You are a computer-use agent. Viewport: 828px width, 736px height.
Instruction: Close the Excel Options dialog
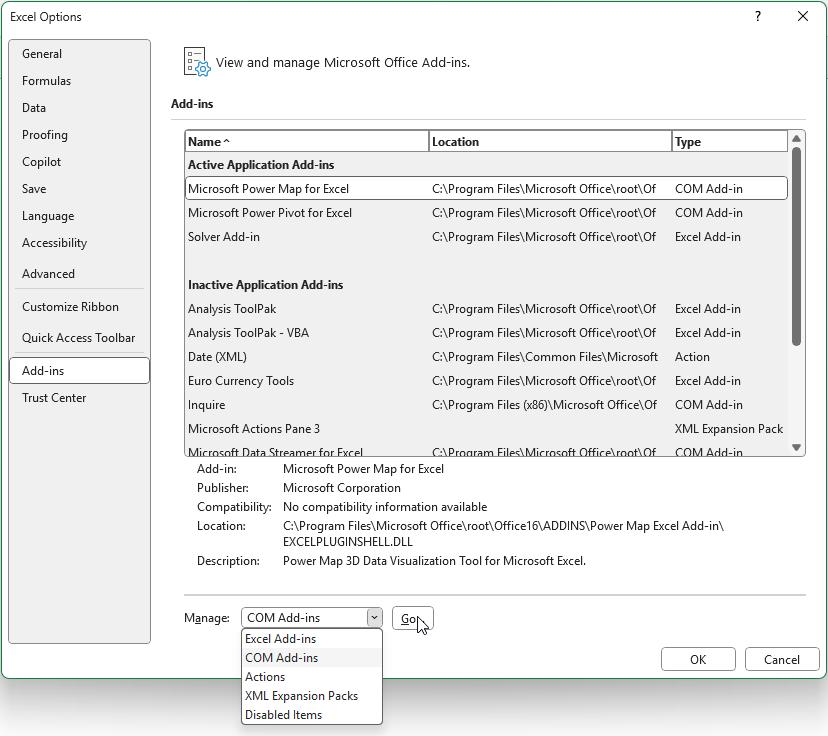pos(803,16)
